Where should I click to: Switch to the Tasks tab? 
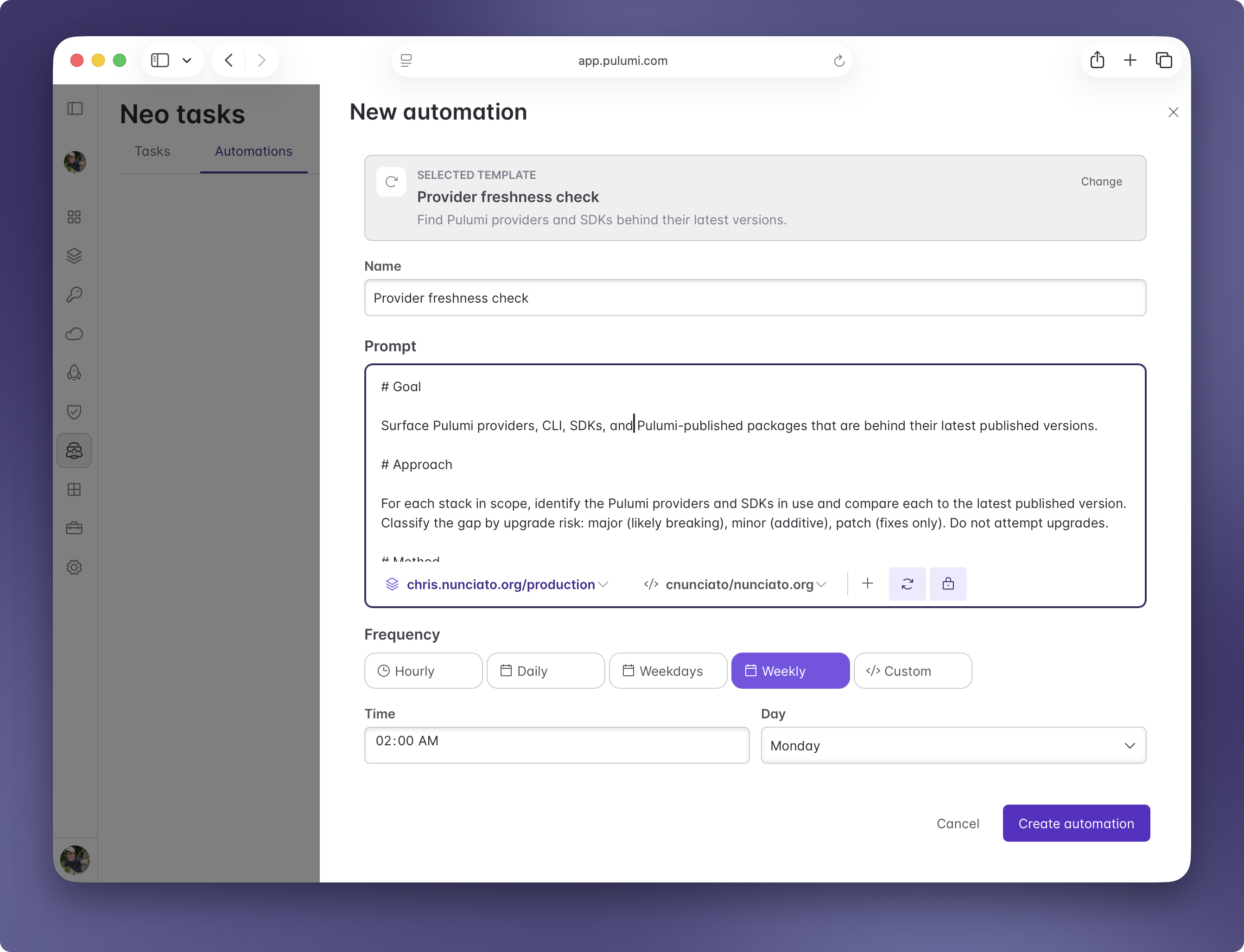152,151
